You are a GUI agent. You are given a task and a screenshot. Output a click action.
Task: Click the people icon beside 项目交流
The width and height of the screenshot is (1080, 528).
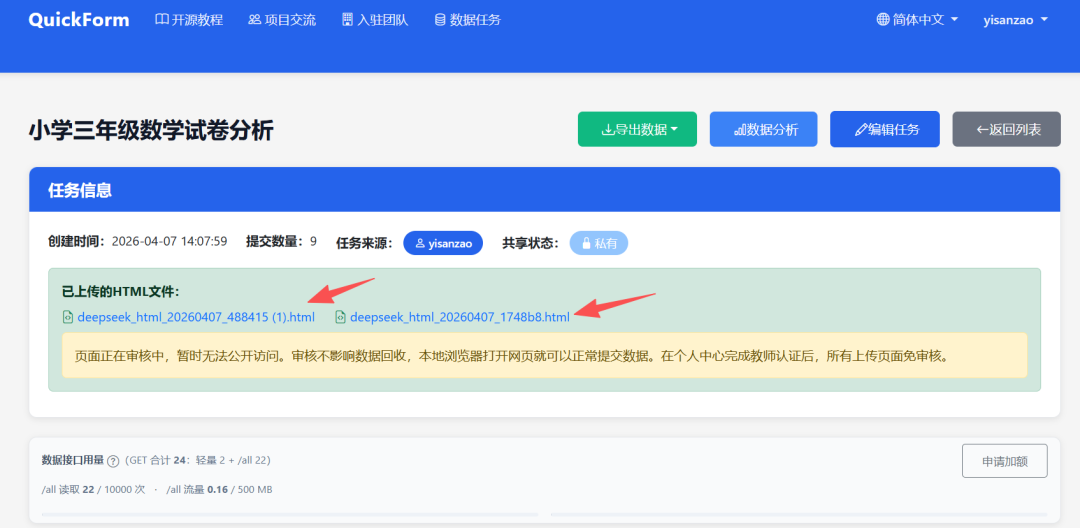(x=255, y=20)
